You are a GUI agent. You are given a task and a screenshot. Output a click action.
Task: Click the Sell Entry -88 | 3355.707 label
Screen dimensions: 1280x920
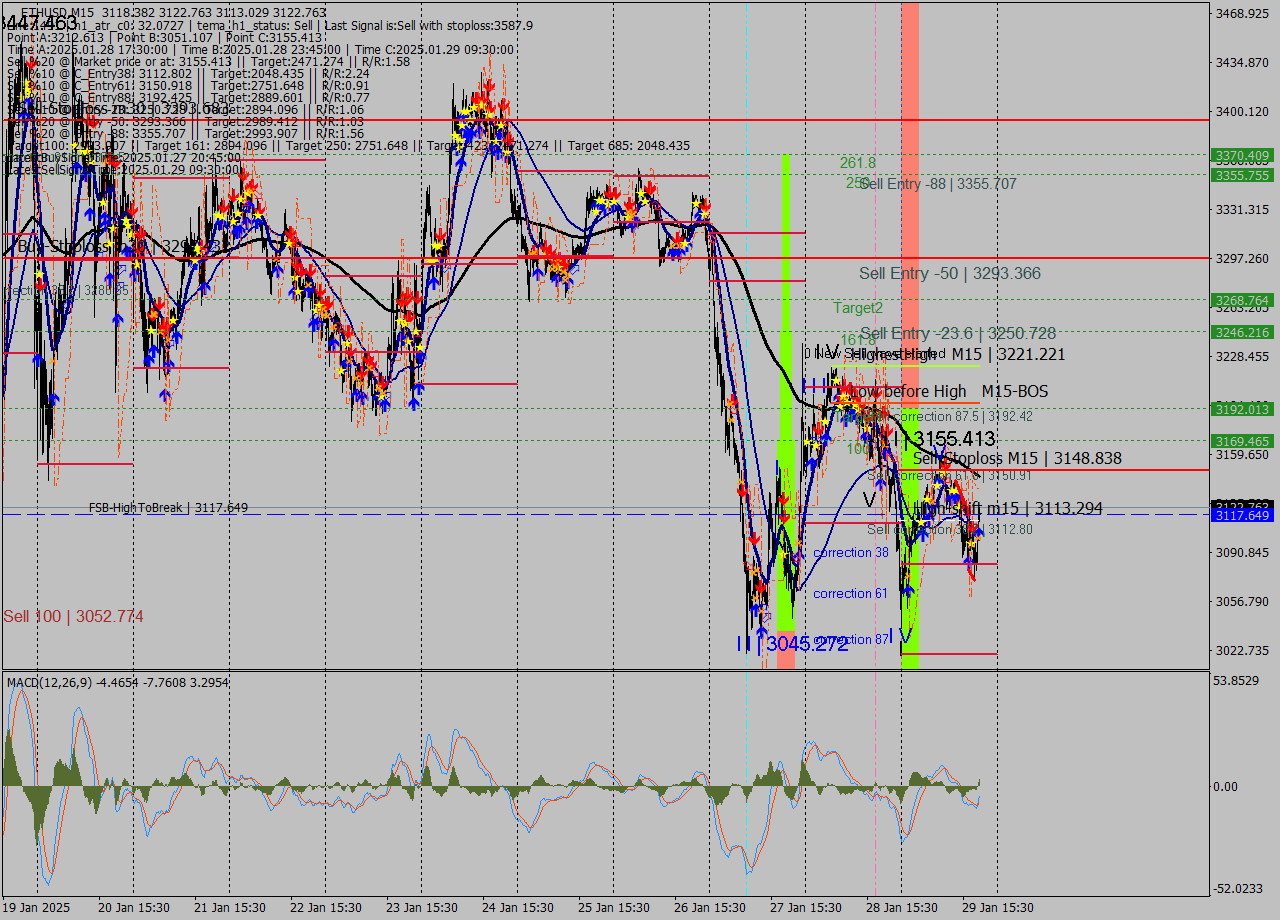(x=938, y=184)
